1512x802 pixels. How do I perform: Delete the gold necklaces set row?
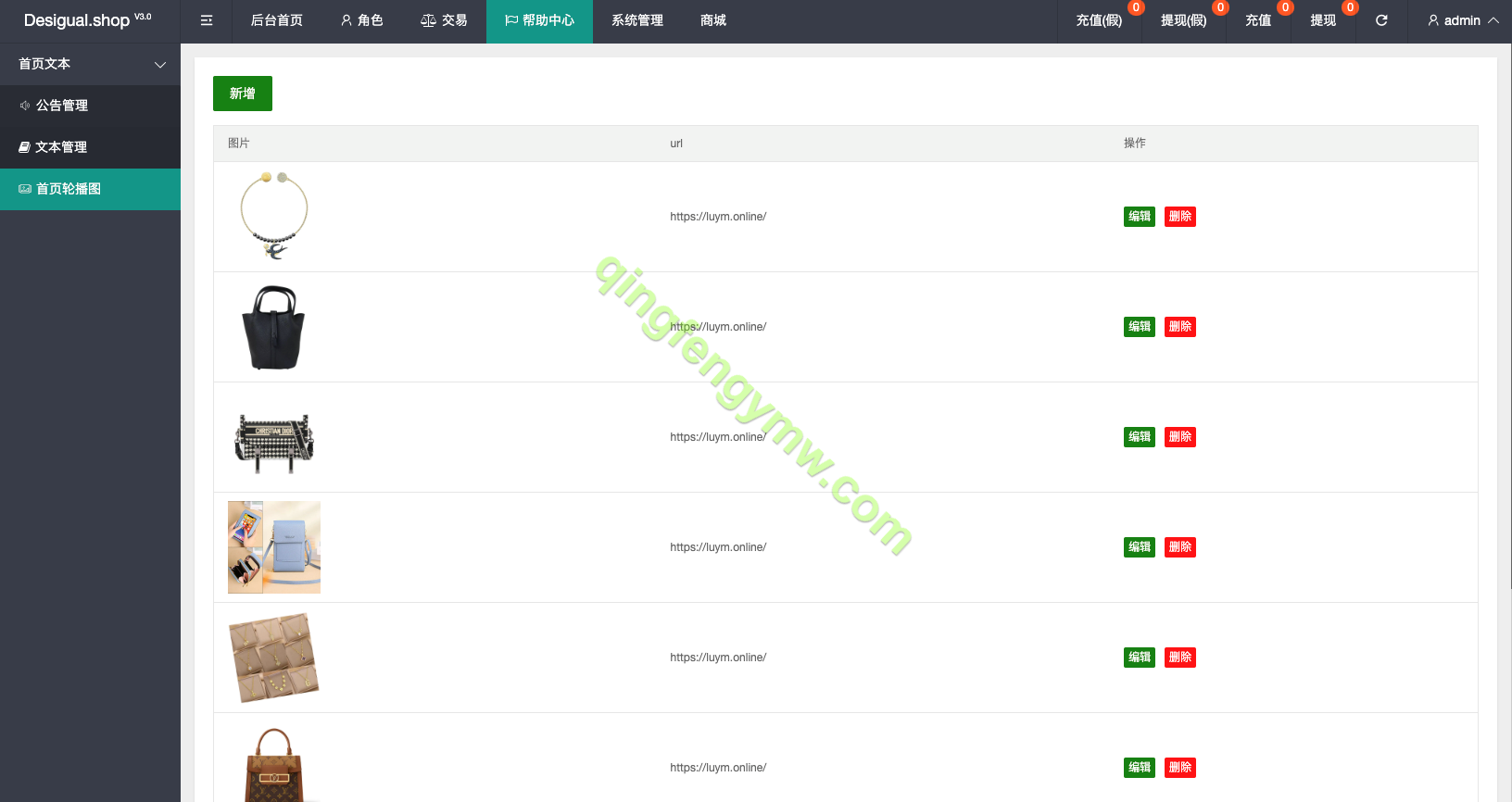point(1180,658)
